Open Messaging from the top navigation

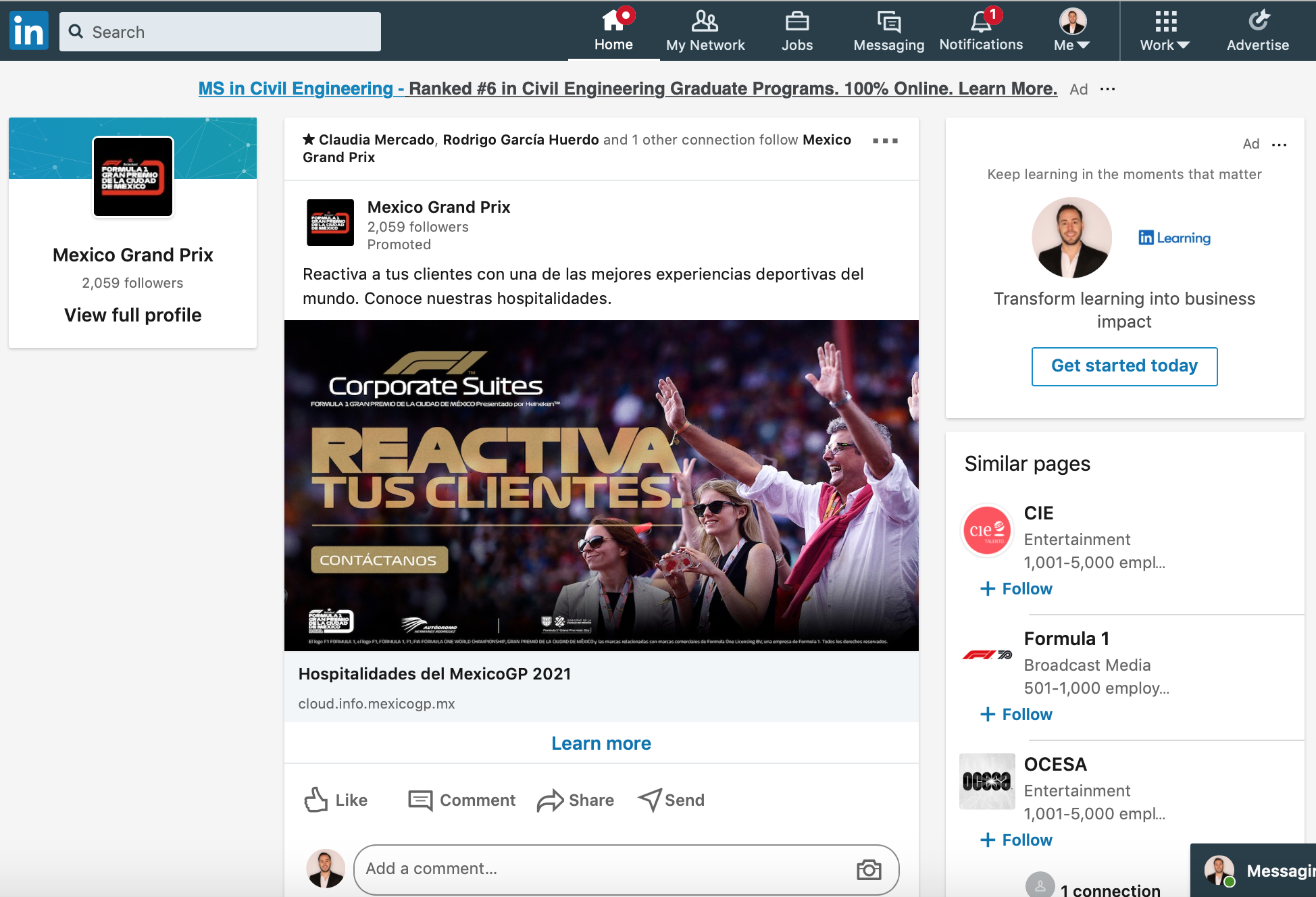888,31
